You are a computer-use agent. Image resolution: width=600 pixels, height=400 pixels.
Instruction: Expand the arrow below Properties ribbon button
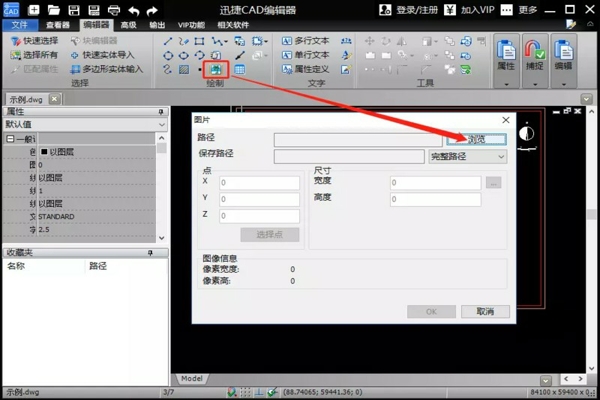506,84
